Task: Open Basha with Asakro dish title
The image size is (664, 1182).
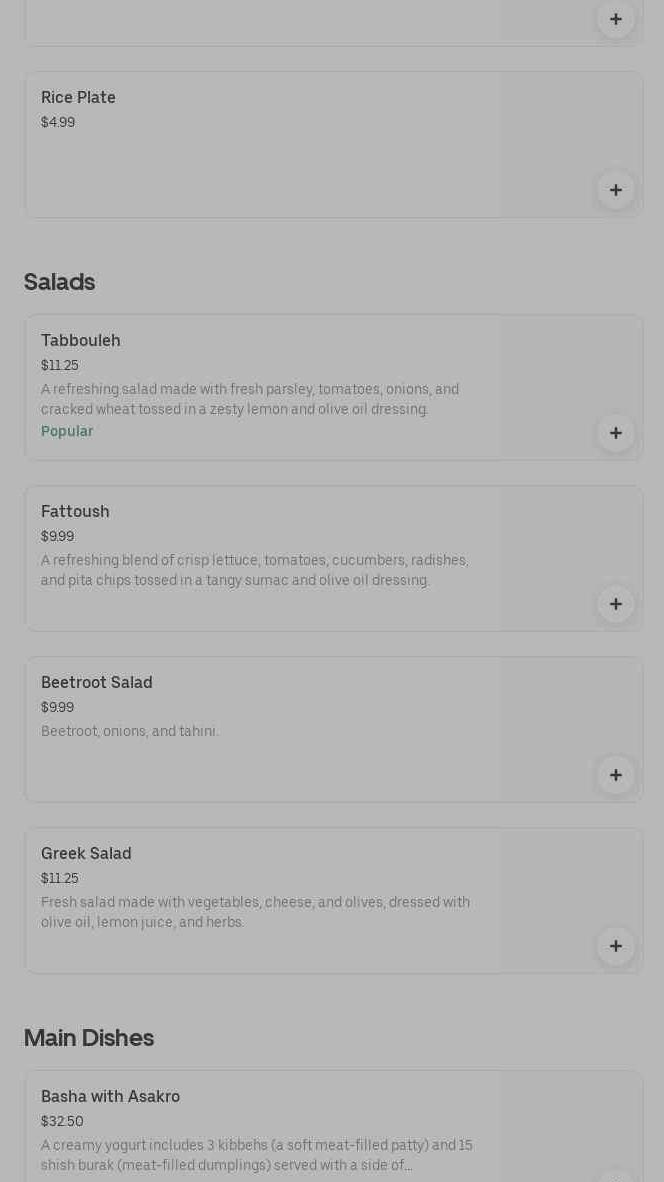Action: [110, 1096]
